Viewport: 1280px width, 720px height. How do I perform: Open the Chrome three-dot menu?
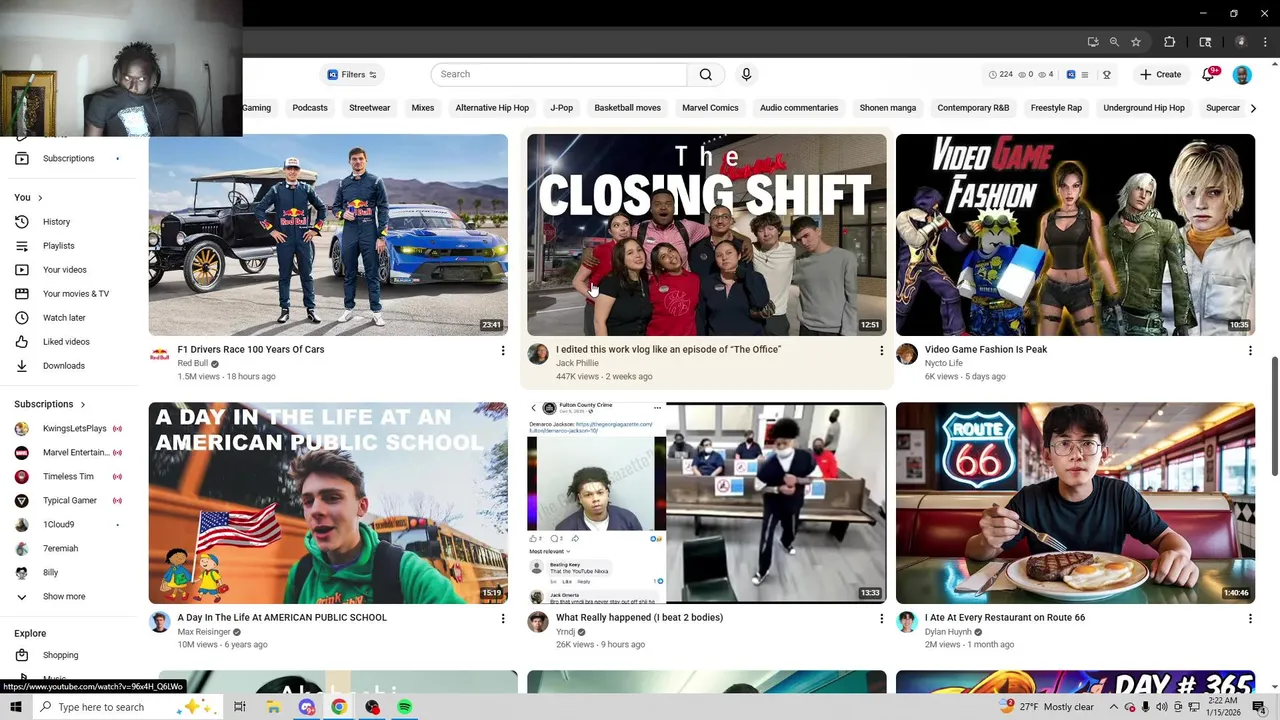(1263, 42)
